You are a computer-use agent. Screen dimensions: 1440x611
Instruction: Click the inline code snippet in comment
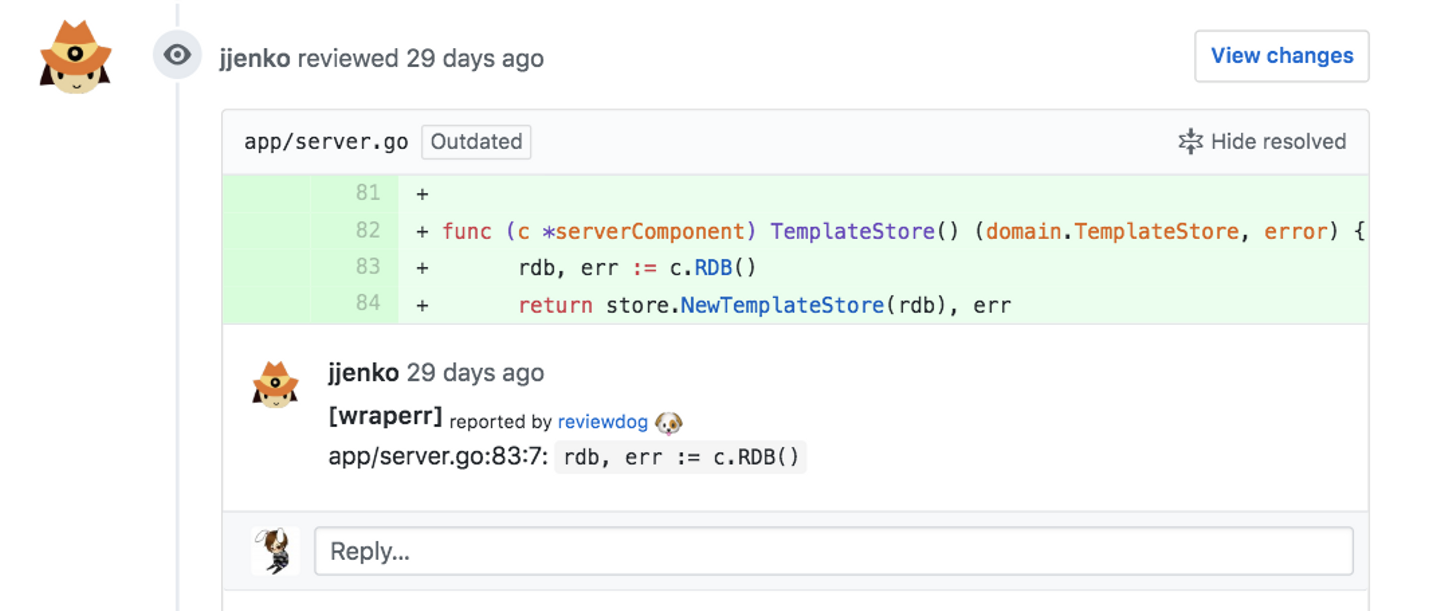point(681,458)
